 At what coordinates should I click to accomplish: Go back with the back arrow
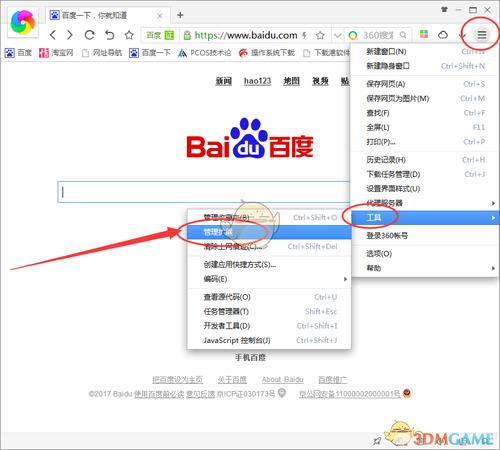(53, 35)
